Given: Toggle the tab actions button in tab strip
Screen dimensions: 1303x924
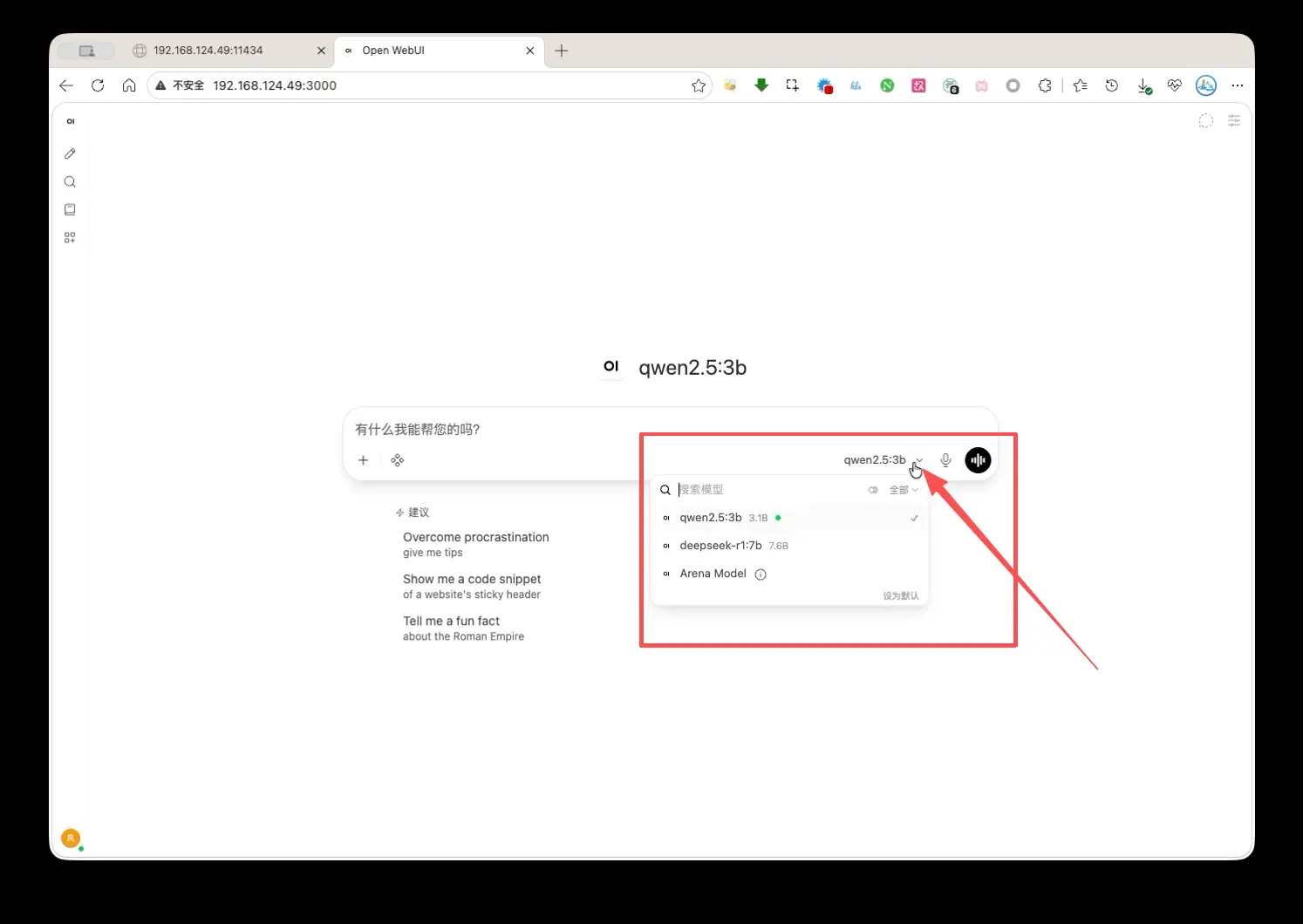Looking at the screenshot, I should 85,51.
